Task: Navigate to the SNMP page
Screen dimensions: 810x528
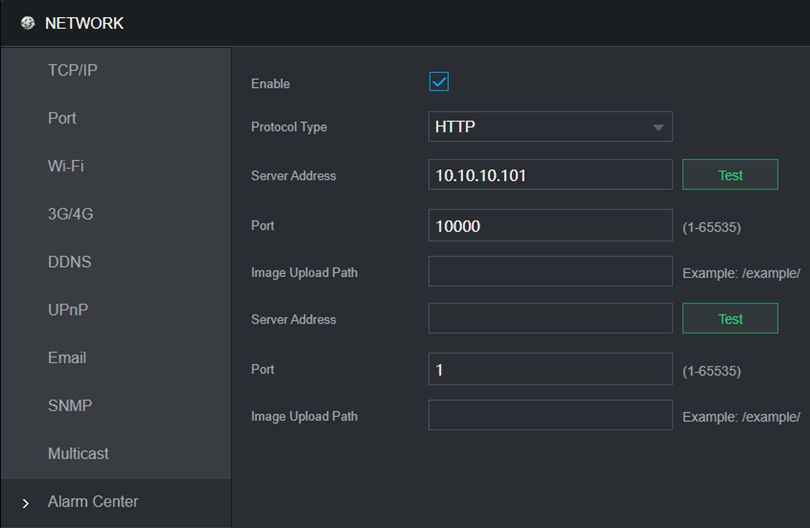Action: tap(69, 406)
